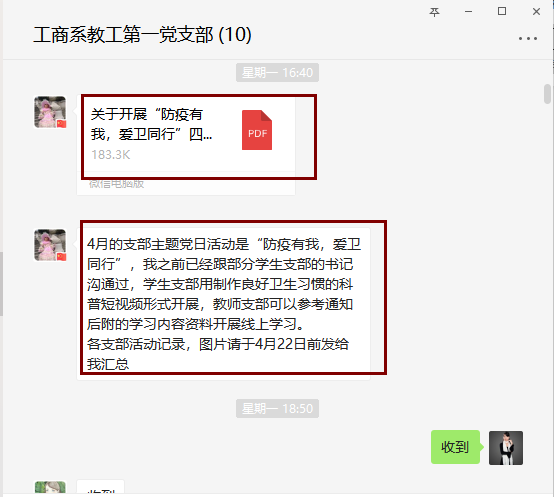
Task: Minimize the WeChat chat window
Action: coord(468,12)
